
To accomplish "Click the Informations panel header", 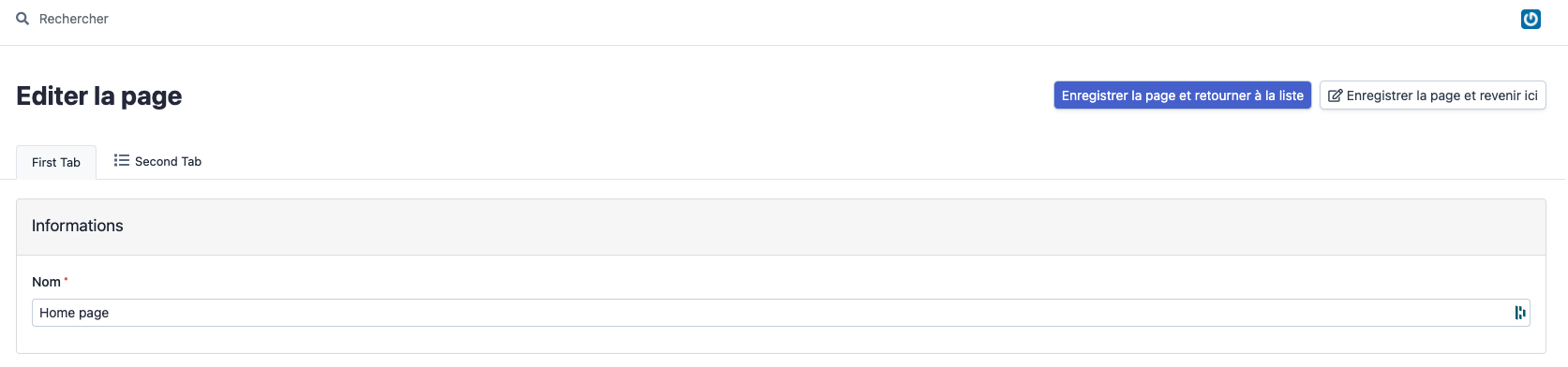I will [x=781, y=227].
